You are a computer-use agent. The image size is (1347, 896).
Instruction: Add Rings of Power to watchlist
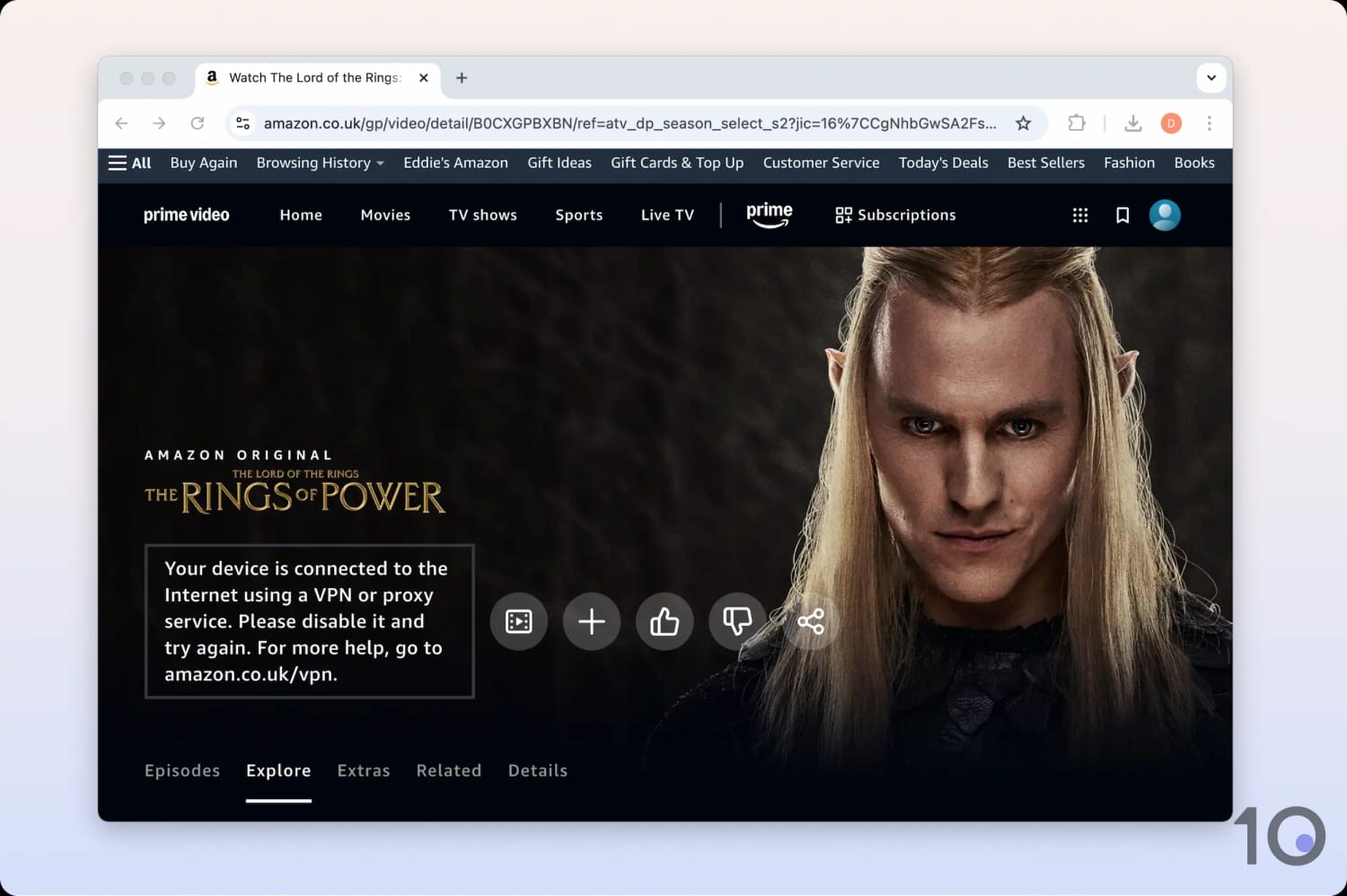pos(591,621)
